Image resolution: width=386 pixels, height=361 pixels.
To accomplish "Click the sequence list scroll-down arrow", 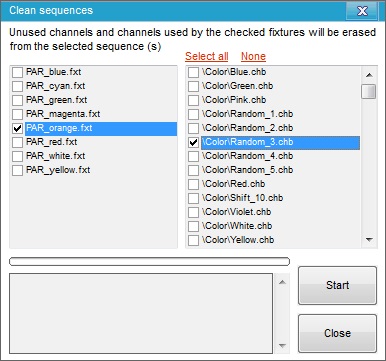I will 369,239.
